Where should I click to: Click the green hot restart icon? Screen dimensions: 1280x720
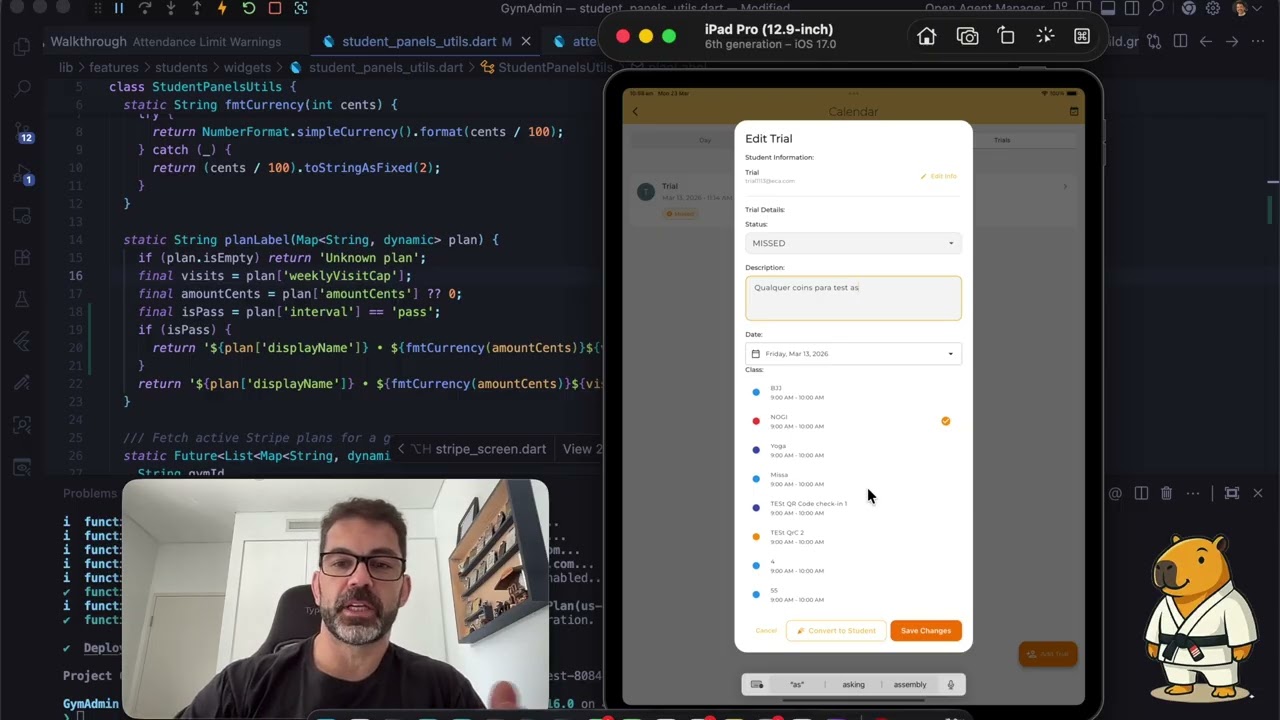point(248,8)
